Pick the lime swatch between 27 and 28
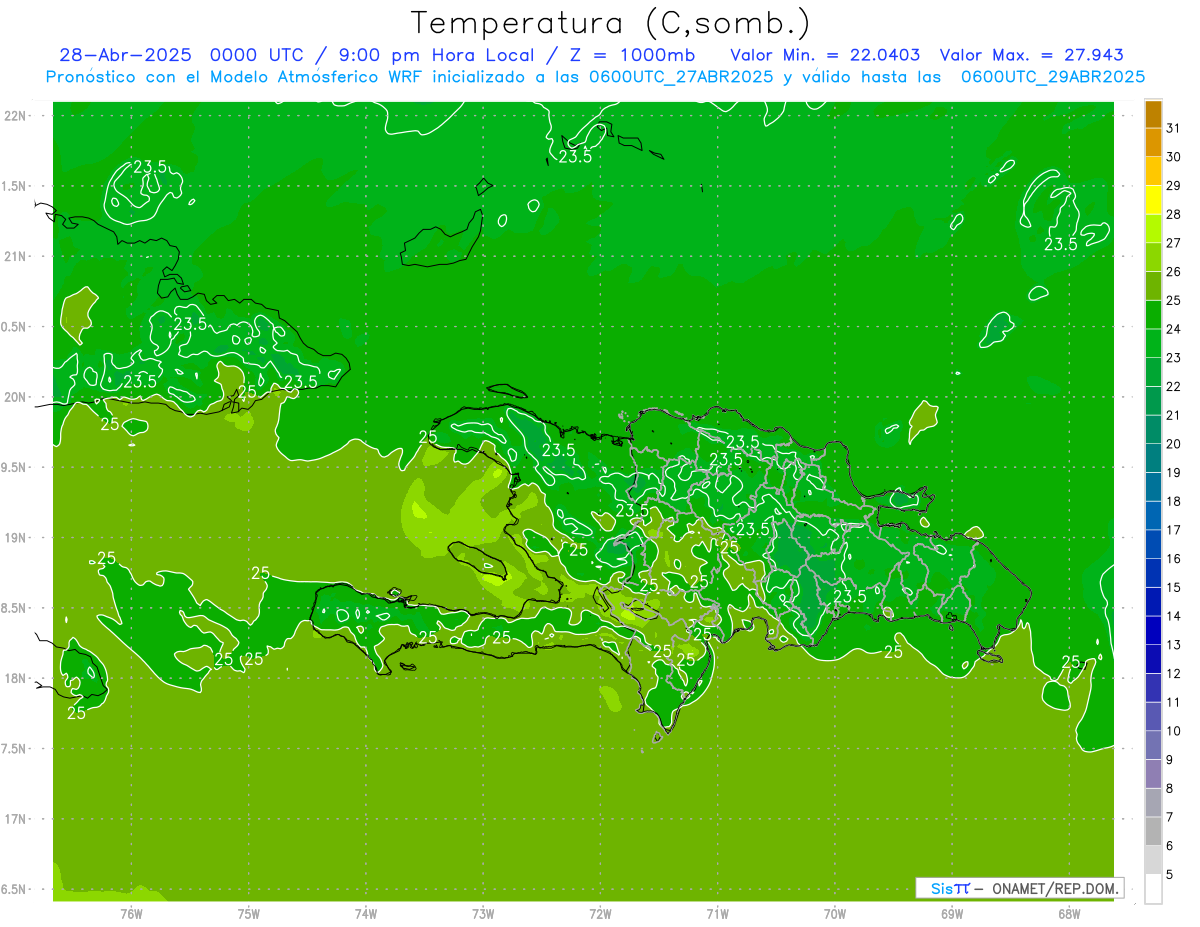The image size is (1200, 927). pos(1153,229)
